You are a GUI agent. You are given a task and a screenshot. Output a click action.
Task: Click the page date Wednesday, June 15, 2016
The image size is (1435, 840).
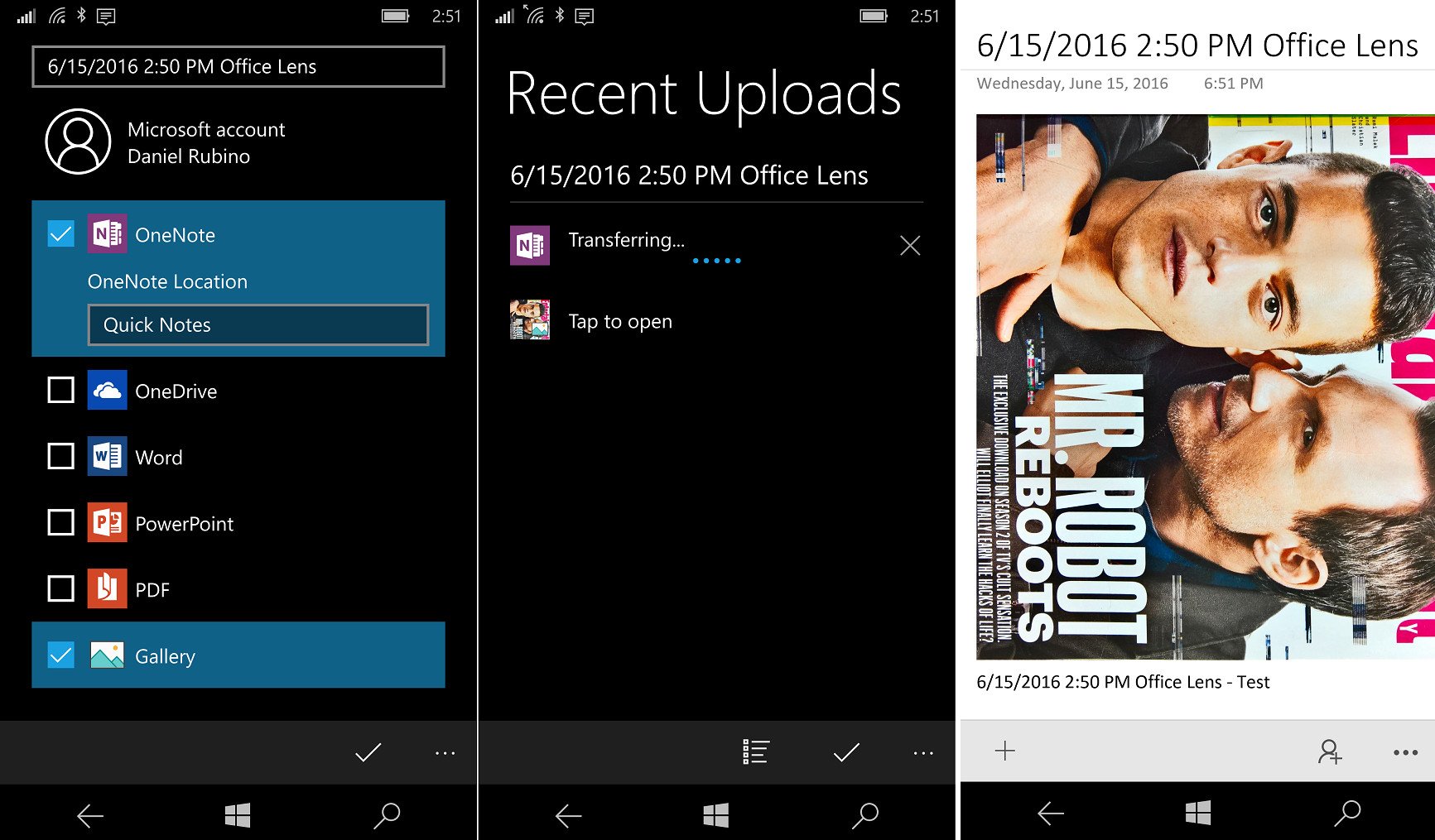1072,84
